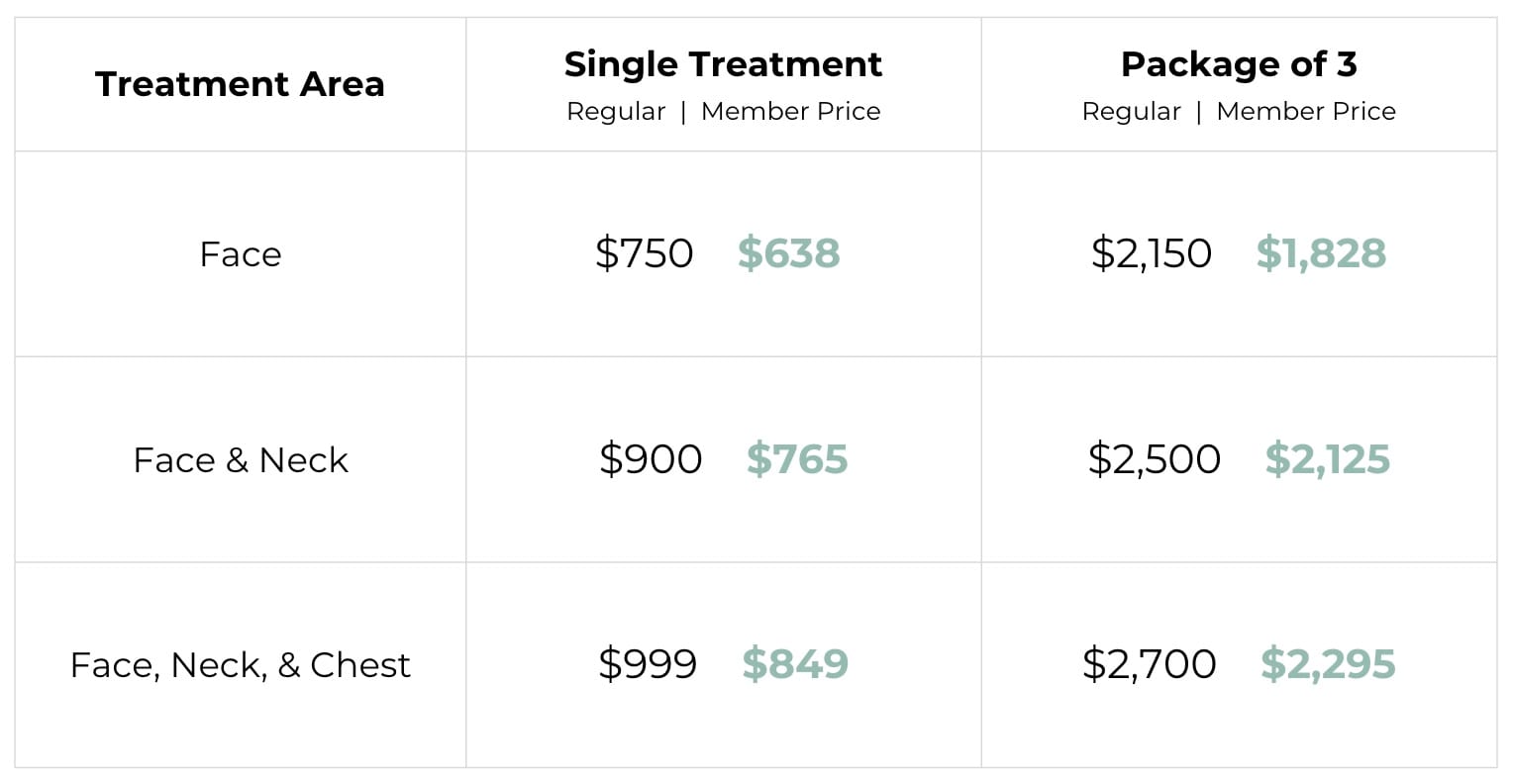
Task: Click the $849 member price
Action: [795, 663]
